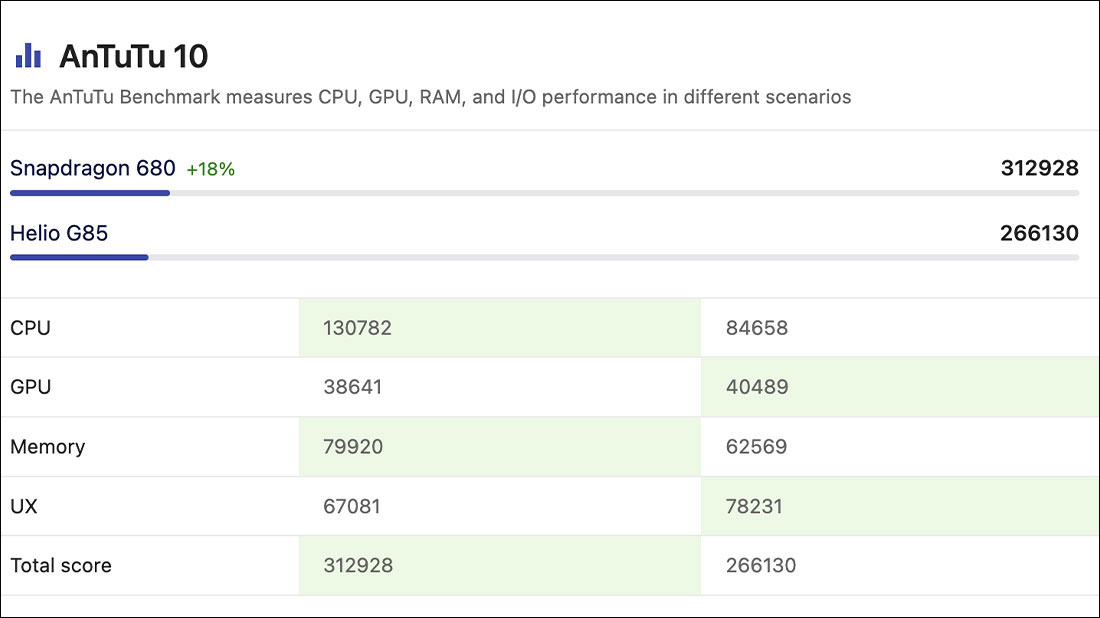This screenshot has width=1100, height=618.
Task: Click the +18% difference badge
Action: point(211,170)
